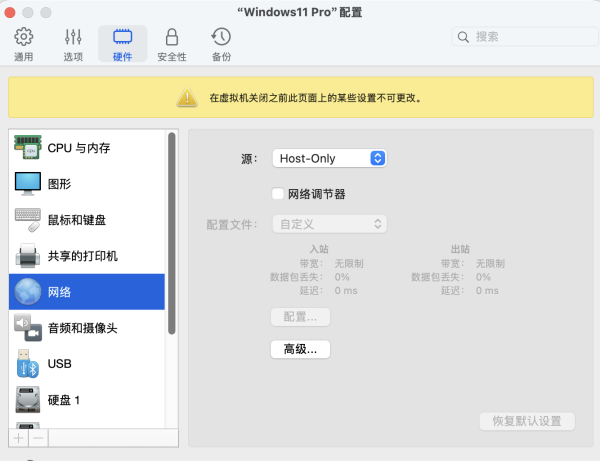Click the 恢复默认设置 button

click(527, 420)
